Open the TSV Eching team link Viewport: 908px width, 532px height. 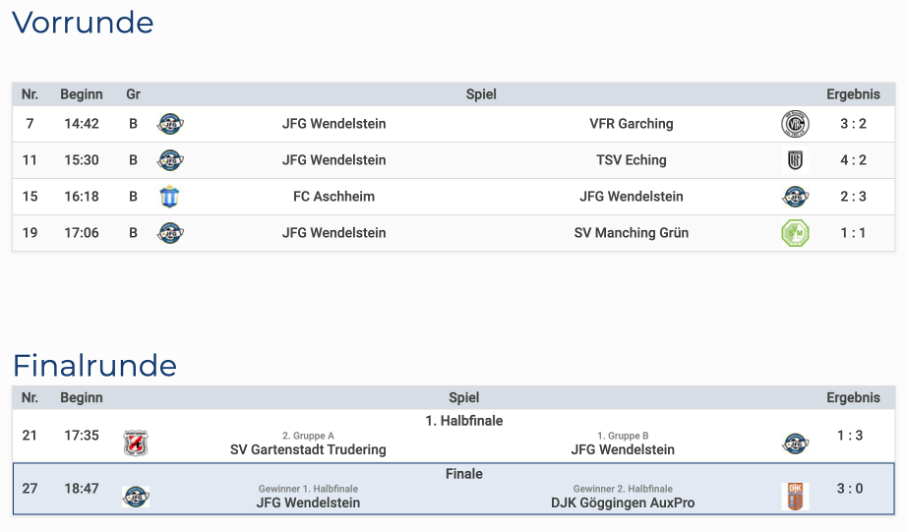(x=631, y=160)
